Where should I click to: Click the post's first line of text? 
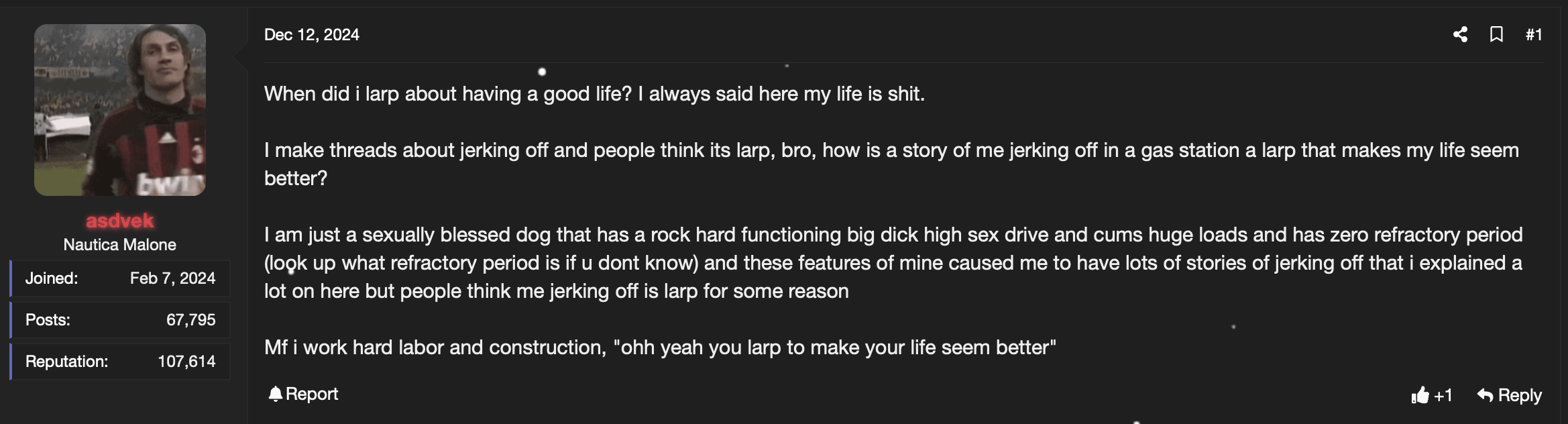click(x=594, y=94)
